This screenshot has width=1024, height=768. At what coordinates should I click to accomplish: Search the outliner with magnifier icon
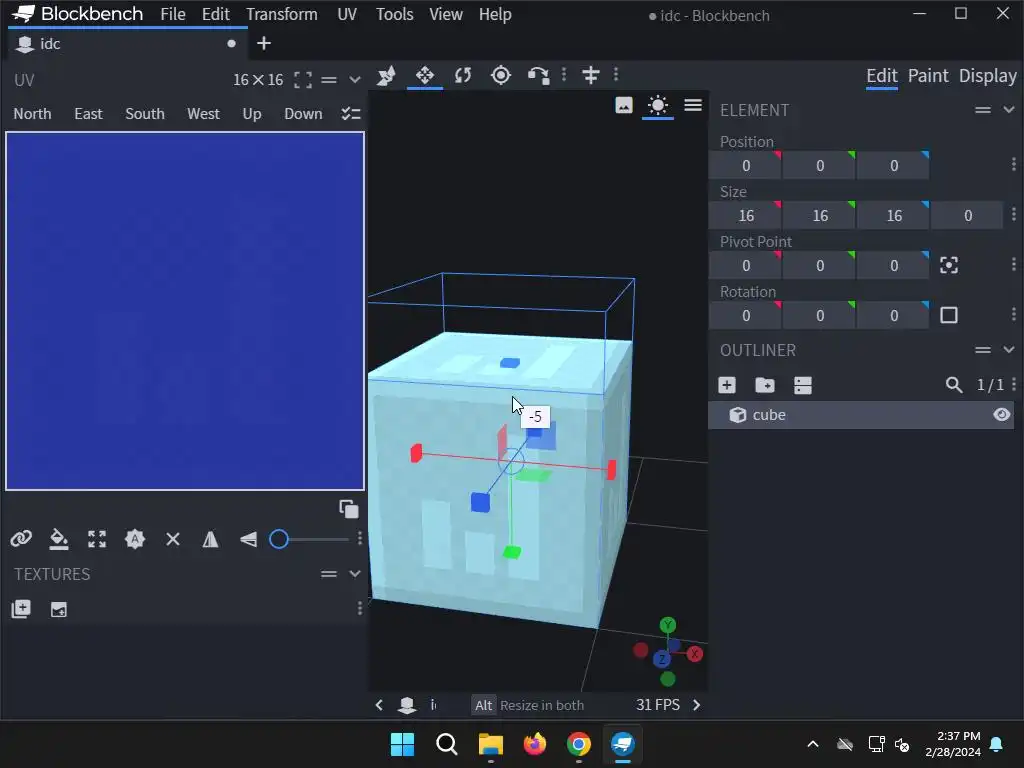(x=953, y=385)
